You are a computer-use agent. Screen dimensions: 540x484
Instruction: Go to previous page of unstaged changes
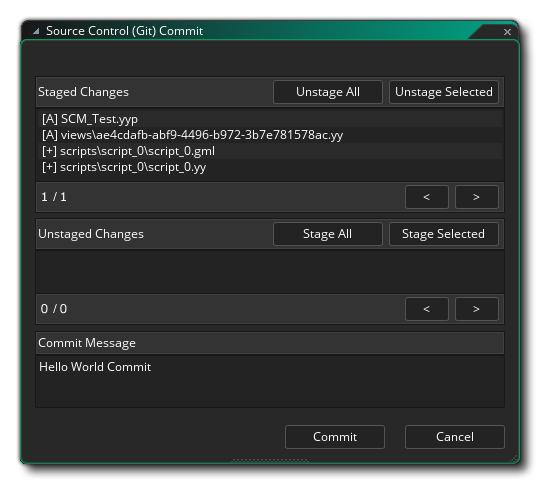pyautogui.click(x=427, y=309)
